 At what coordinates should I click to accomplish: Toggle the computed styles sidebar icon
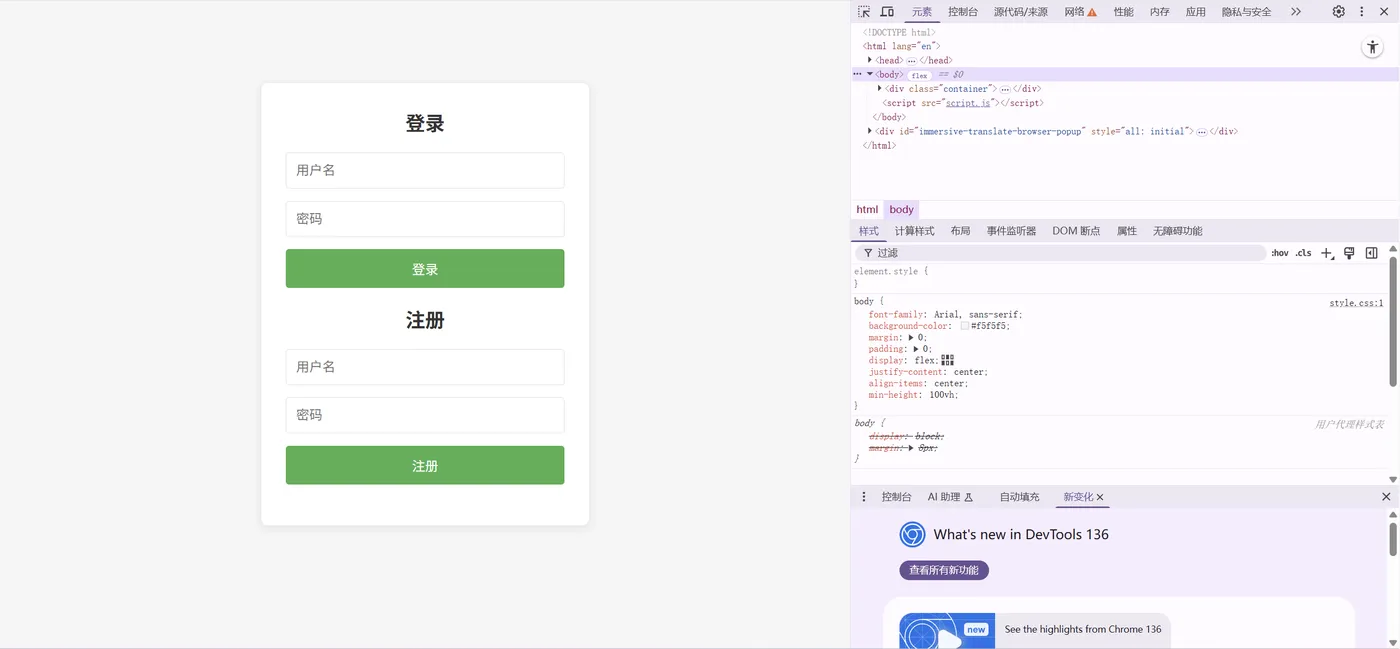click(1371, 253)
